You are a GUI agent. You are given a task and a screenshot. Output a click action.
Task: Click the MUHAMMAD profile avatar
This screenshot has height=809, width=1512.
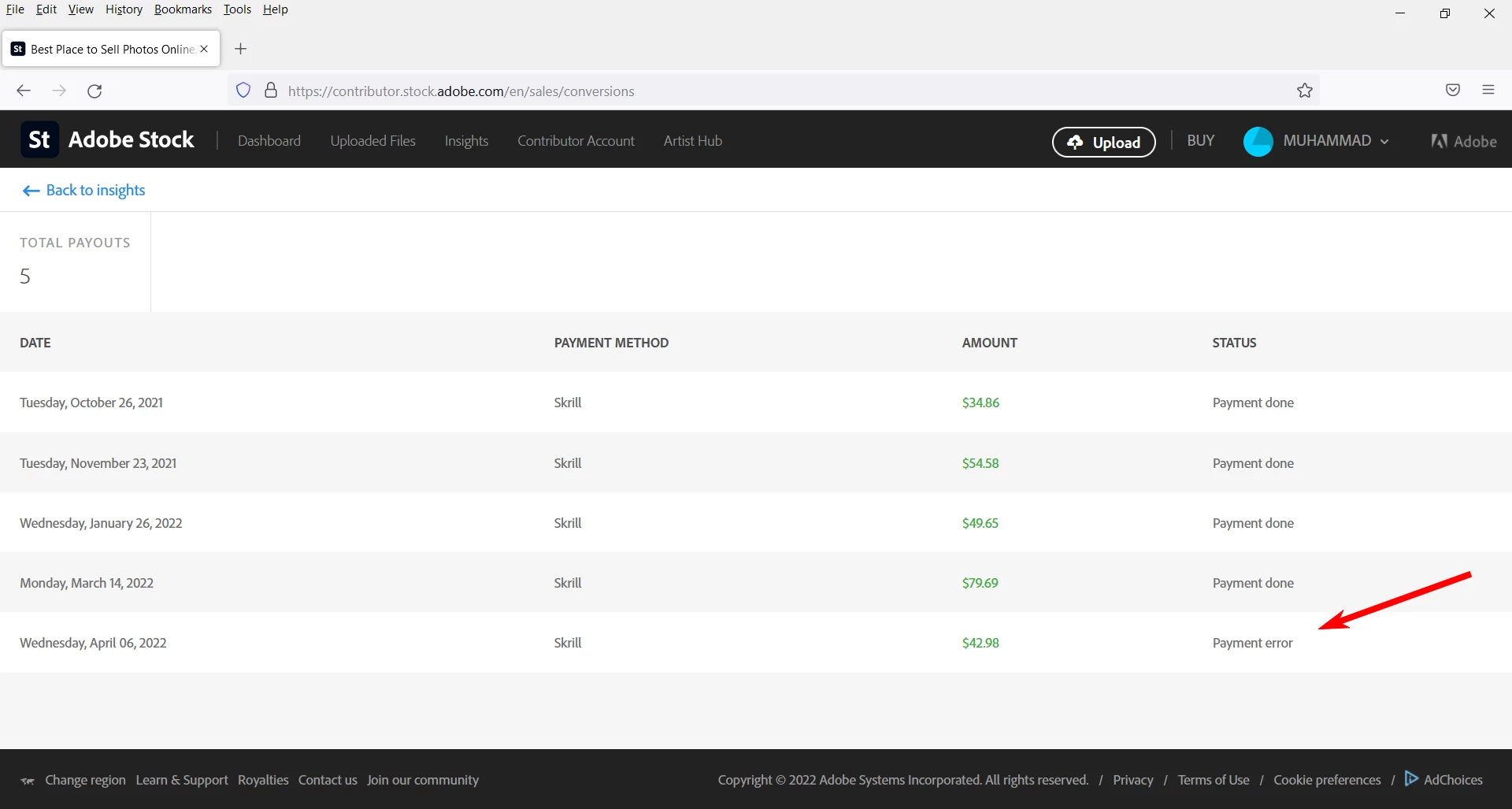(x=1258, y=142)
